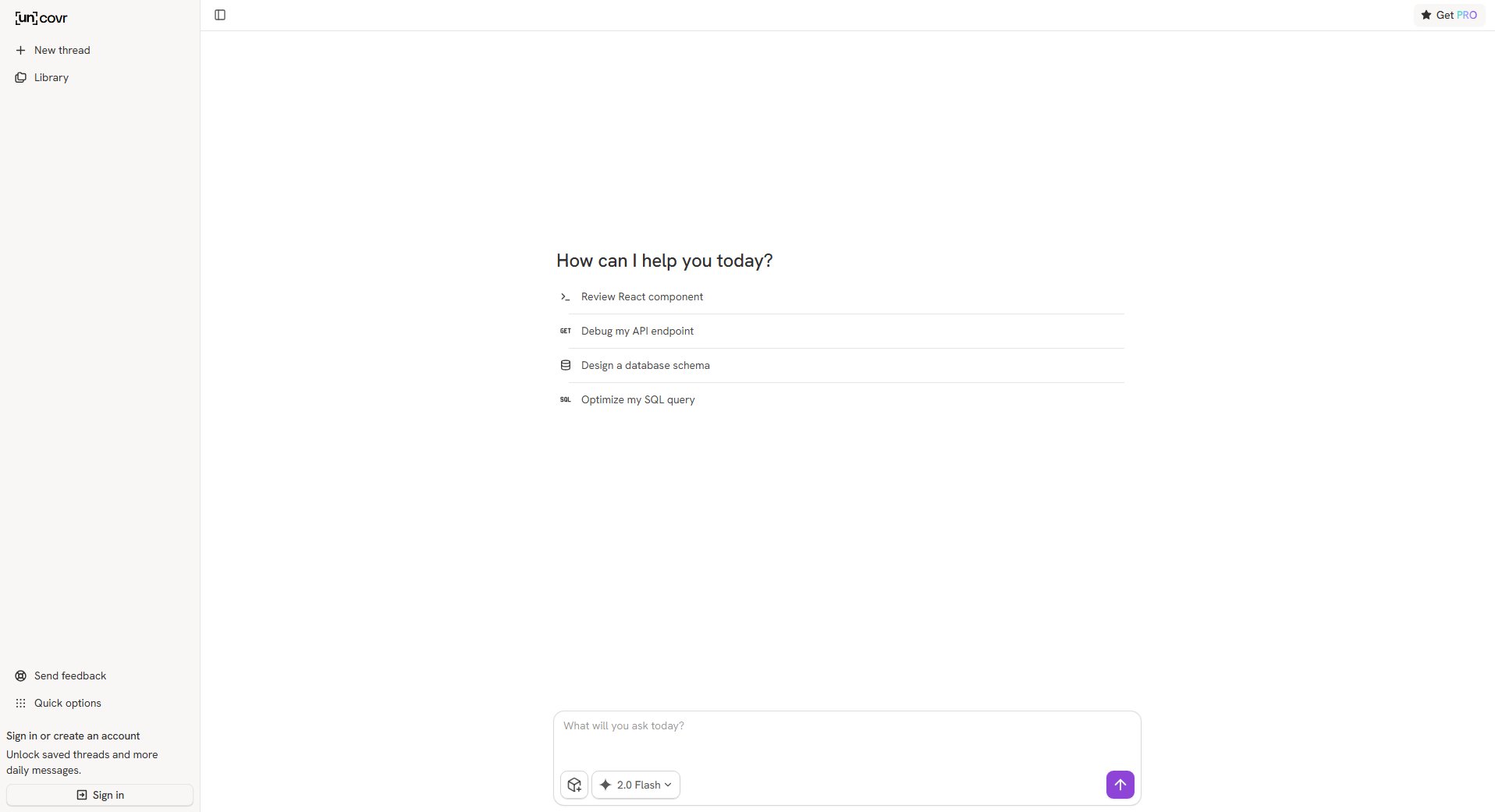Open the Sign in or create an account link

(x=73, y=736)
